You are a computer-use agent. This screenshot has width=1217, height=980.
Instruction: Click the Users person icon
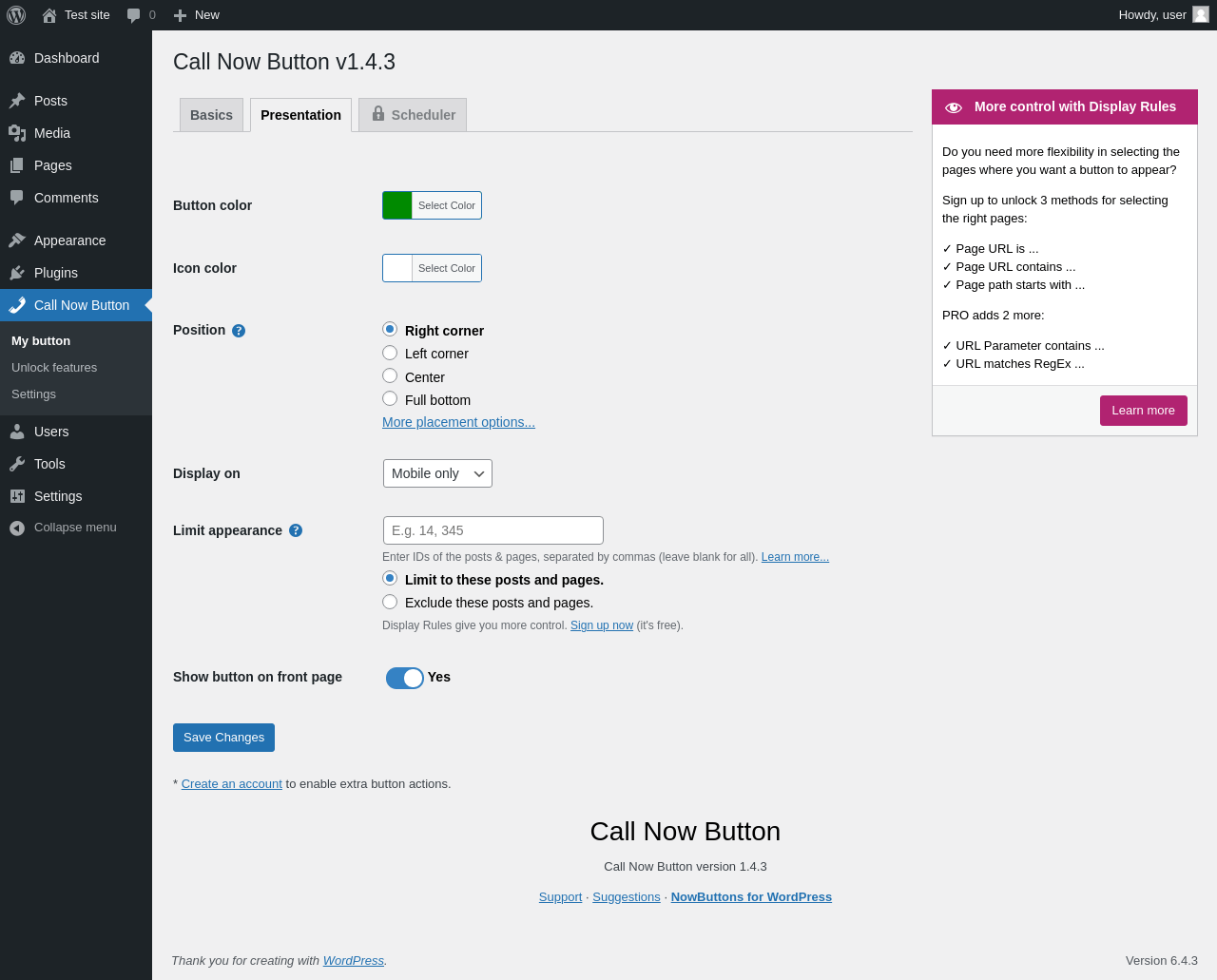click(17, 432)
